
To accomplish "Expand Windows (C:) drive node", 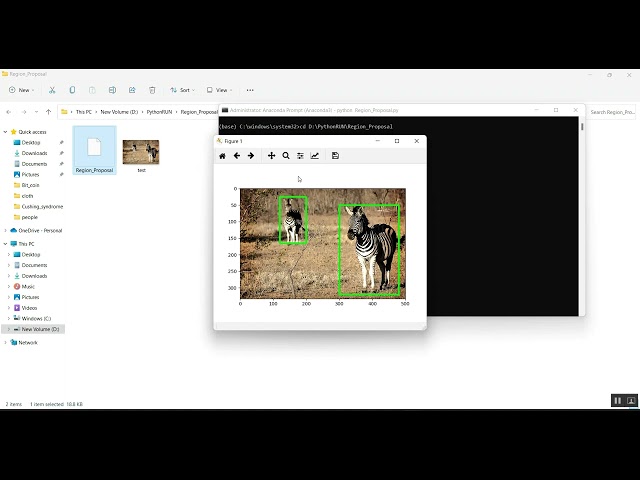I will (9, 318).
